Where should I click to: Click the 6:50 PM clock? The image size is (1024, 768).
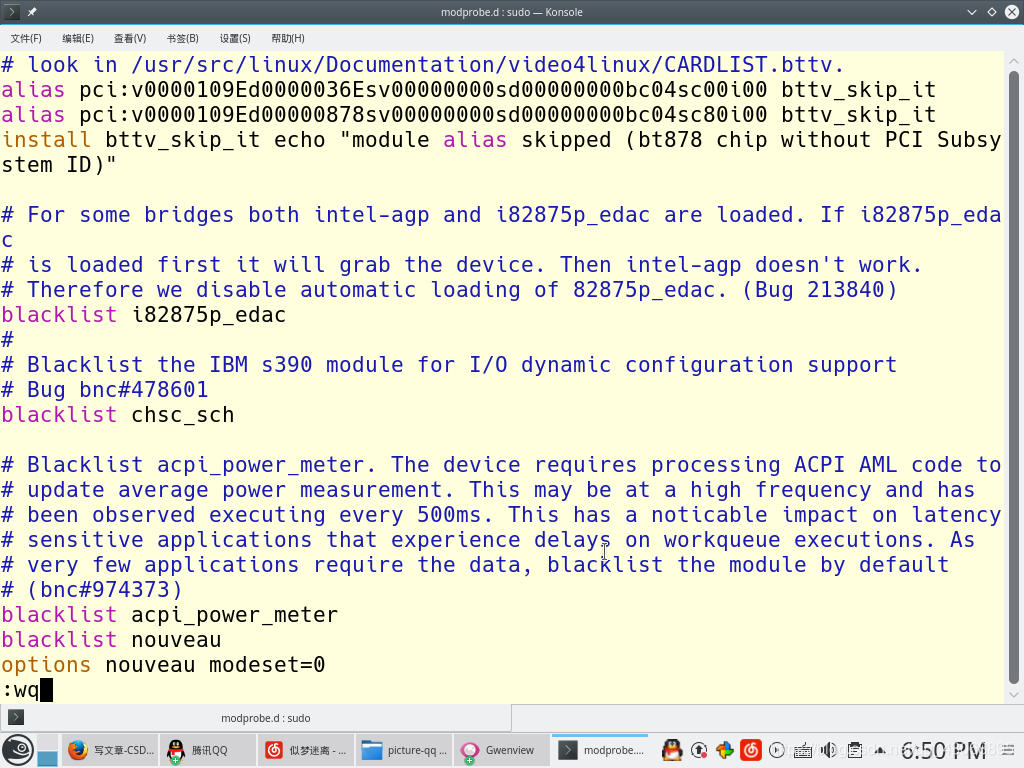point(943,751)
